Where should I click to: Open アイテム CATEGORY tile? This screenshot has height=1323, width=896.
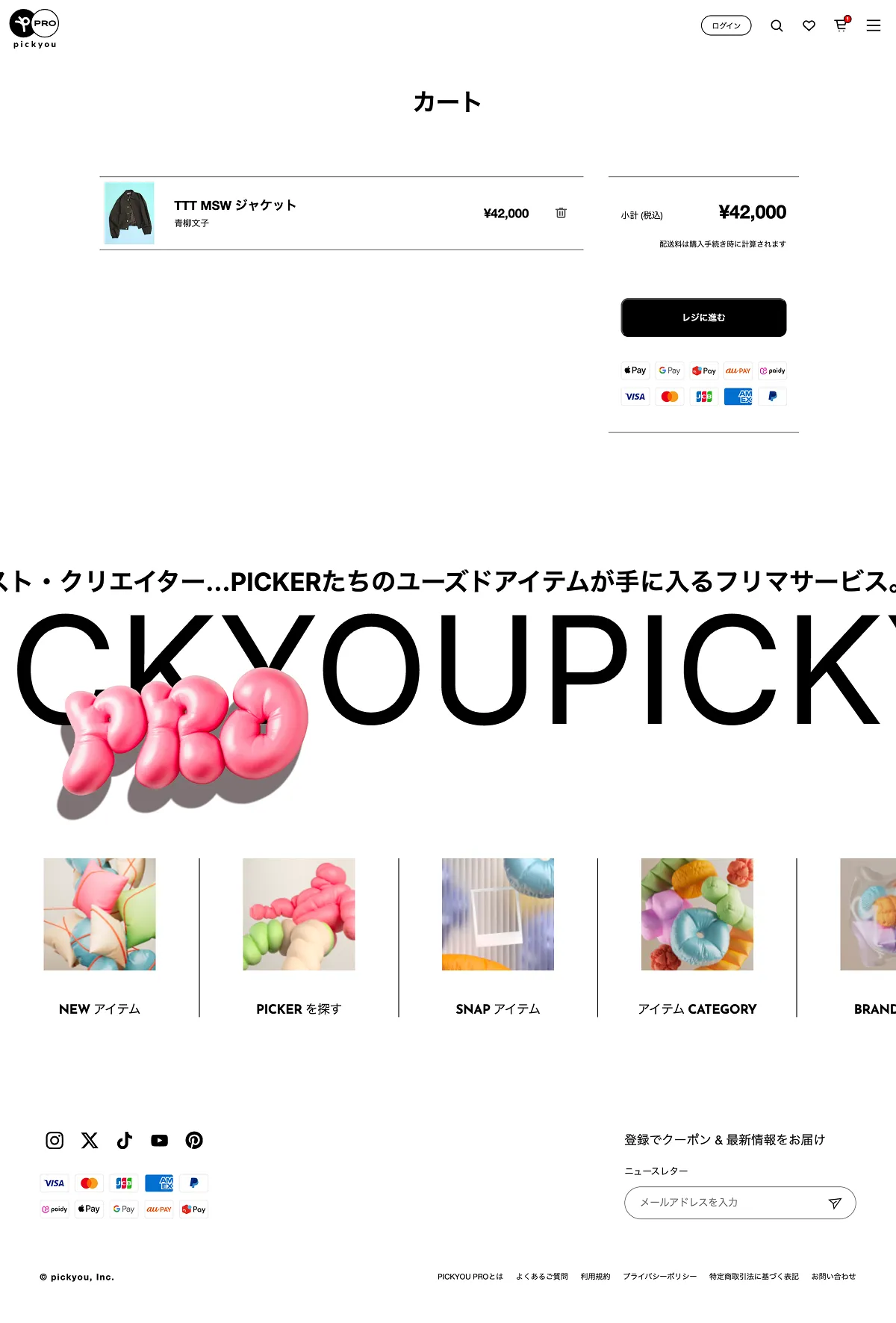click(697, 938)
